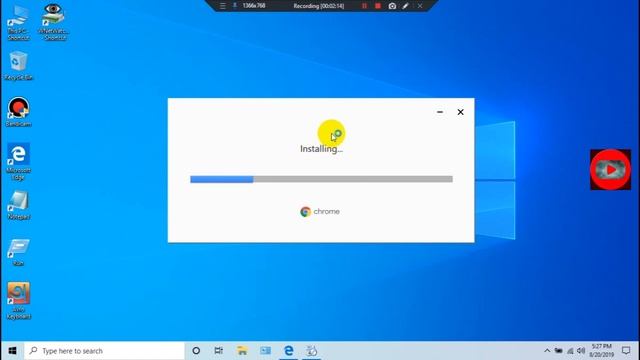The height and width of the screenshot is (360, 640).
Task: Open the taskbar clock and date
Action: [x=602, y=351]
